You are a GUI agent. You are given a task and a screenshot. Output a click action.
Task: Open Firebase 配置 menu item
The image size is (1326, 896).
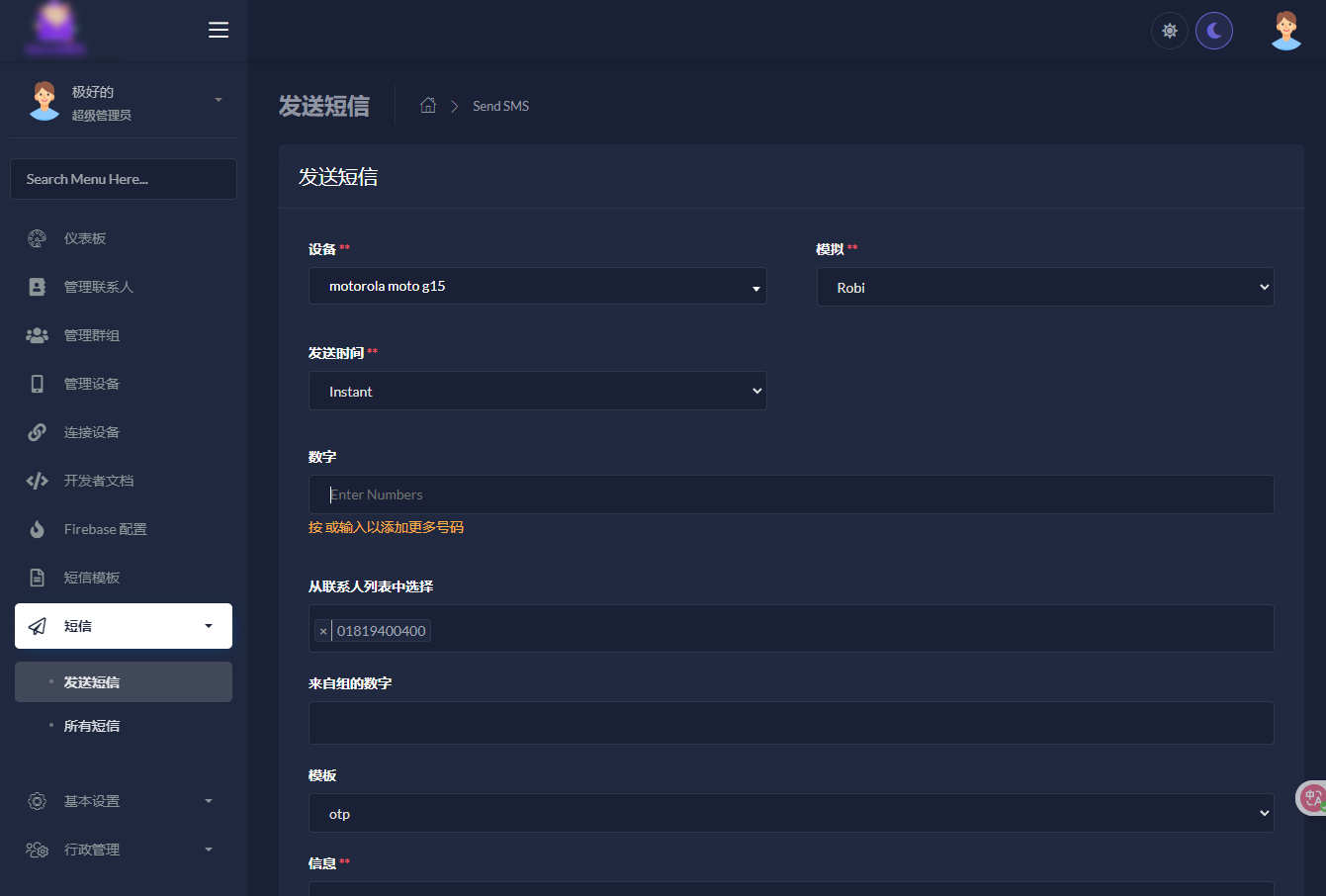[x=124, y=529]
